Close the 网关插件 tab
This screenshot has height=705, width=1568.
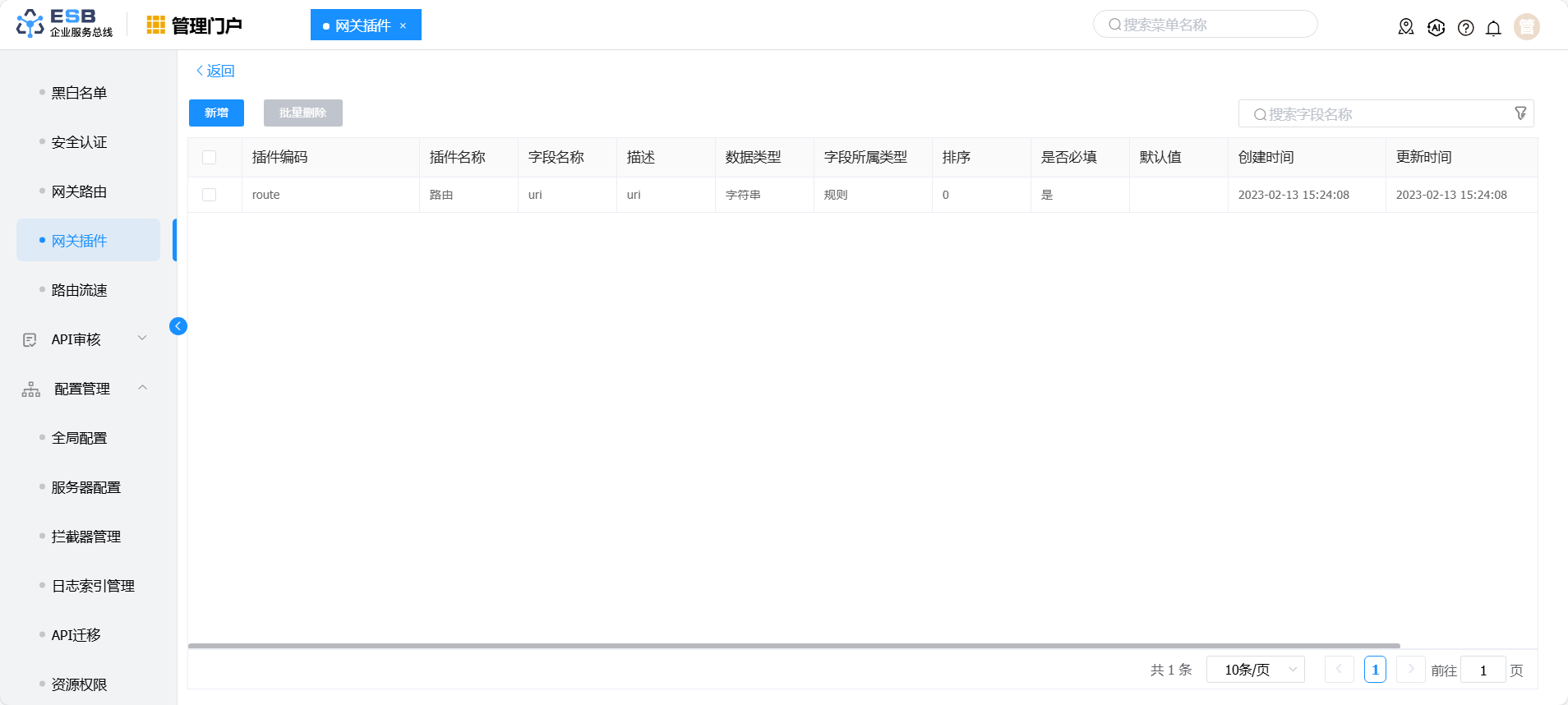pos(403,25)
